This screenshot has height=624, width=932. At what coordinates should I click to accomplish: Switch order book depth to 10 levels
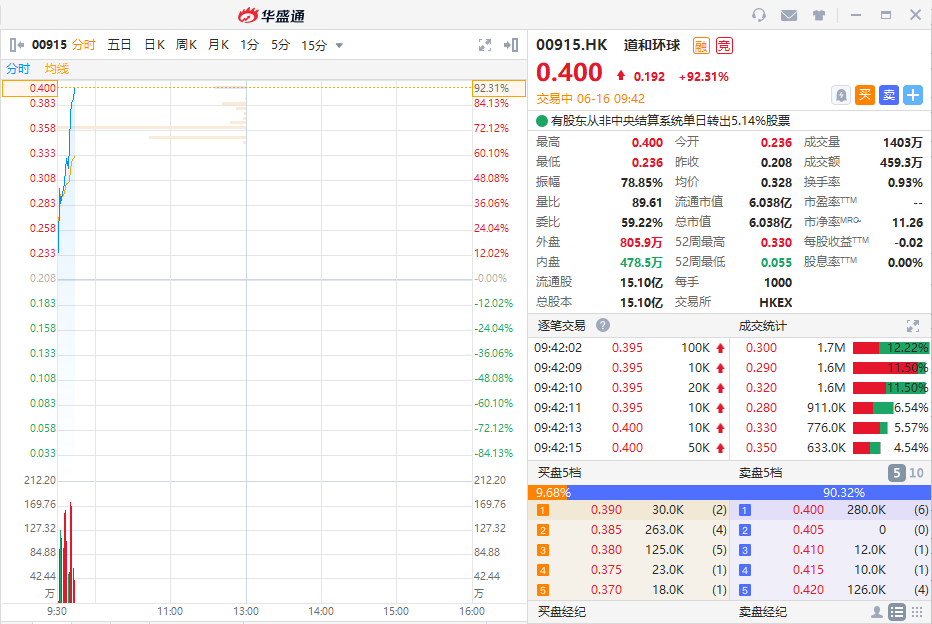click(917, 473)
